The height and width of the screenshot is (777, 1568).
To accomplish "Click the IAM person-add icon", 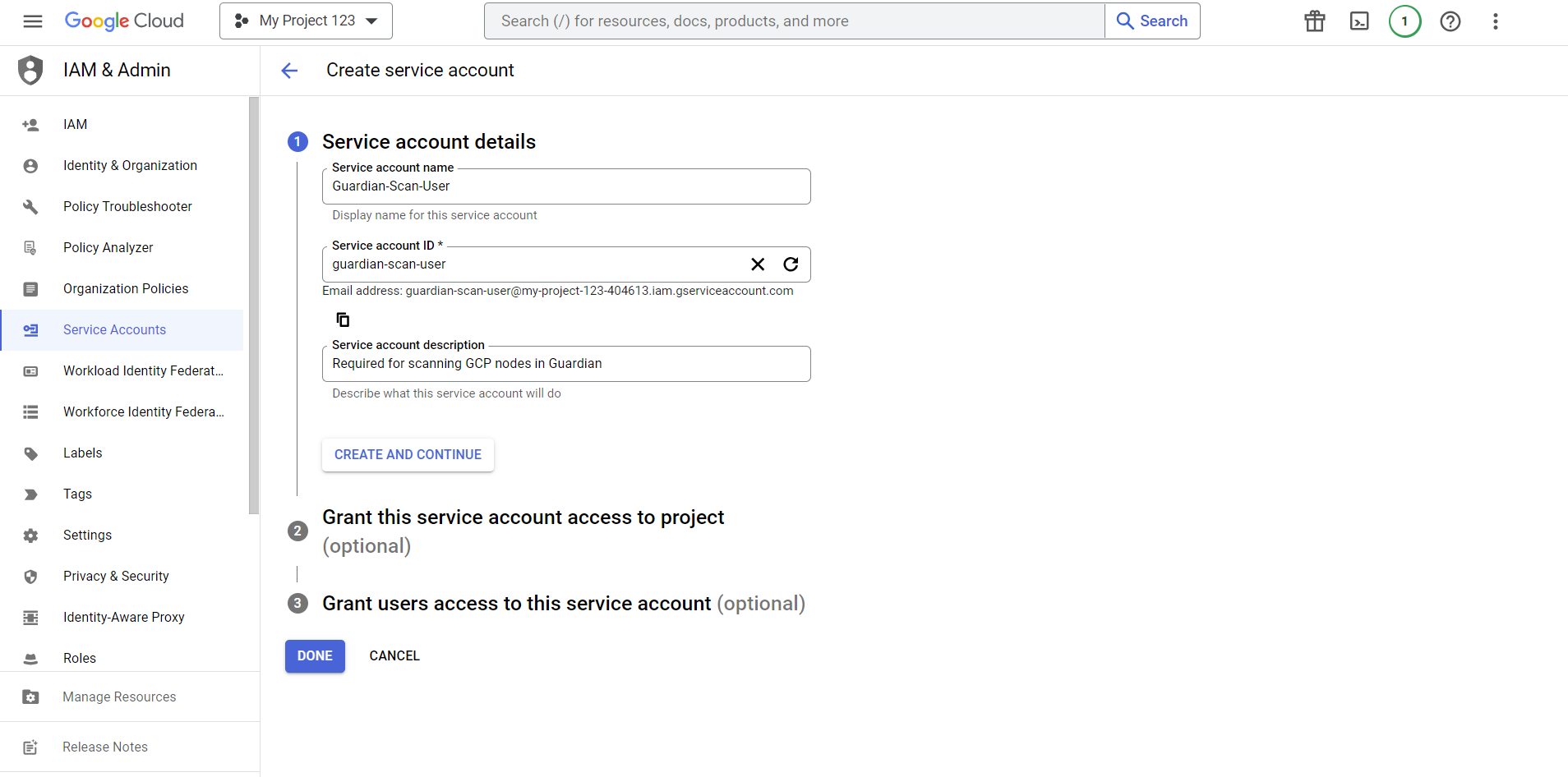I will (x=30, y=125).
